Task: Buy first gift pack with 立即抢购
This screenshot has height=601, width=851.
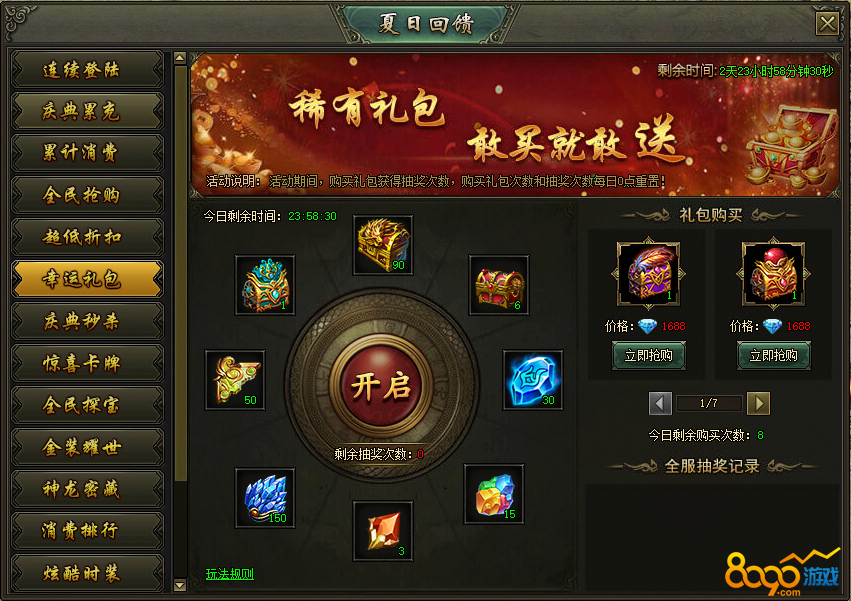Action: tap(649, 356)
